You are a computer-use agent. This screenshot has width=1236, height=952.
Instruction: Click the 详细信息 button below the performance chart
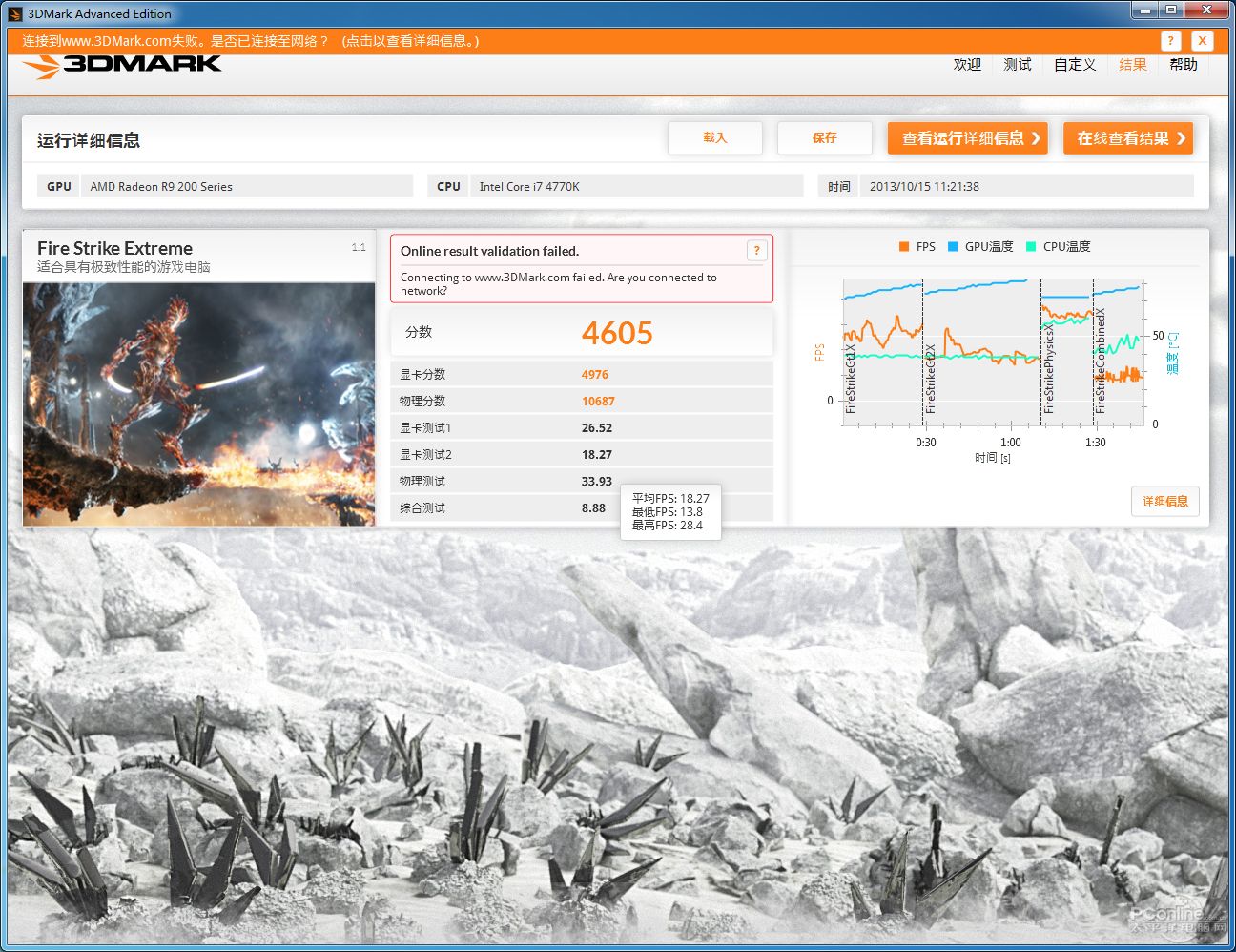1165,501
